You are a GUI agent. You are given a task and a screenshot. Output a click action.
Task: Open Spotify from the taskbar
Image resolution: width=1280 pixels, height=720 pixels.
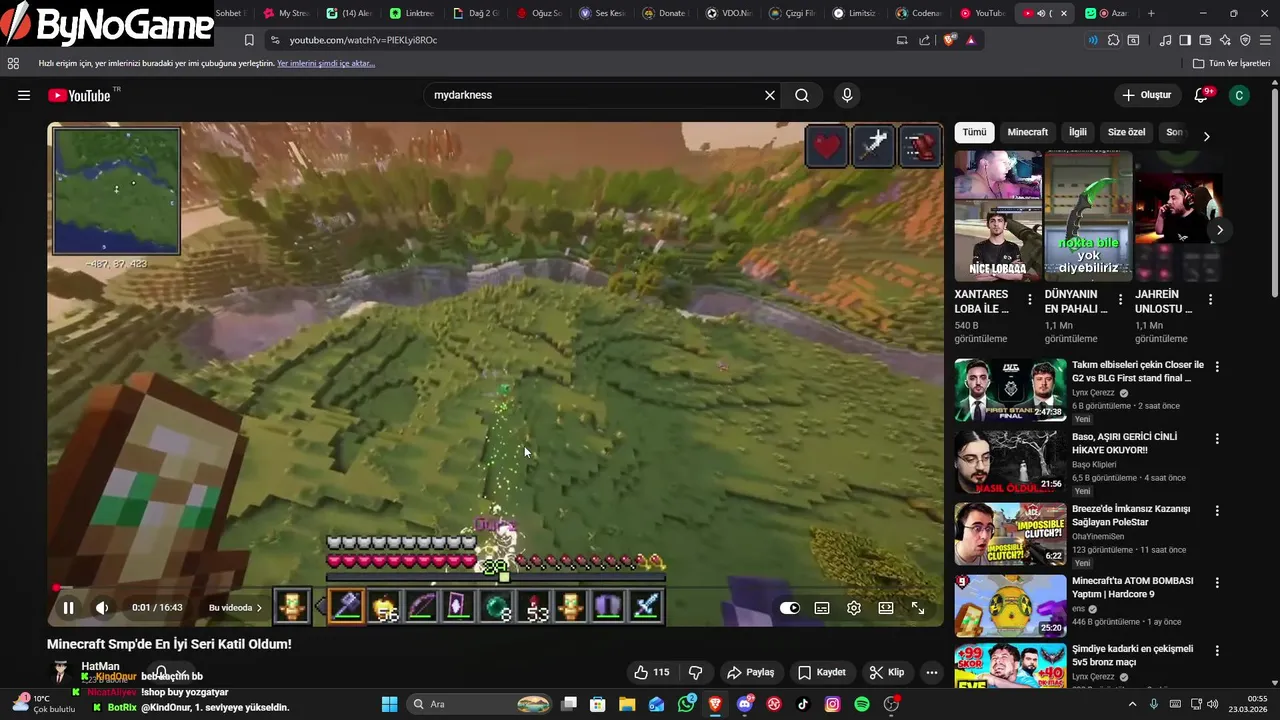pyautogui.click(x=862, y=704)
